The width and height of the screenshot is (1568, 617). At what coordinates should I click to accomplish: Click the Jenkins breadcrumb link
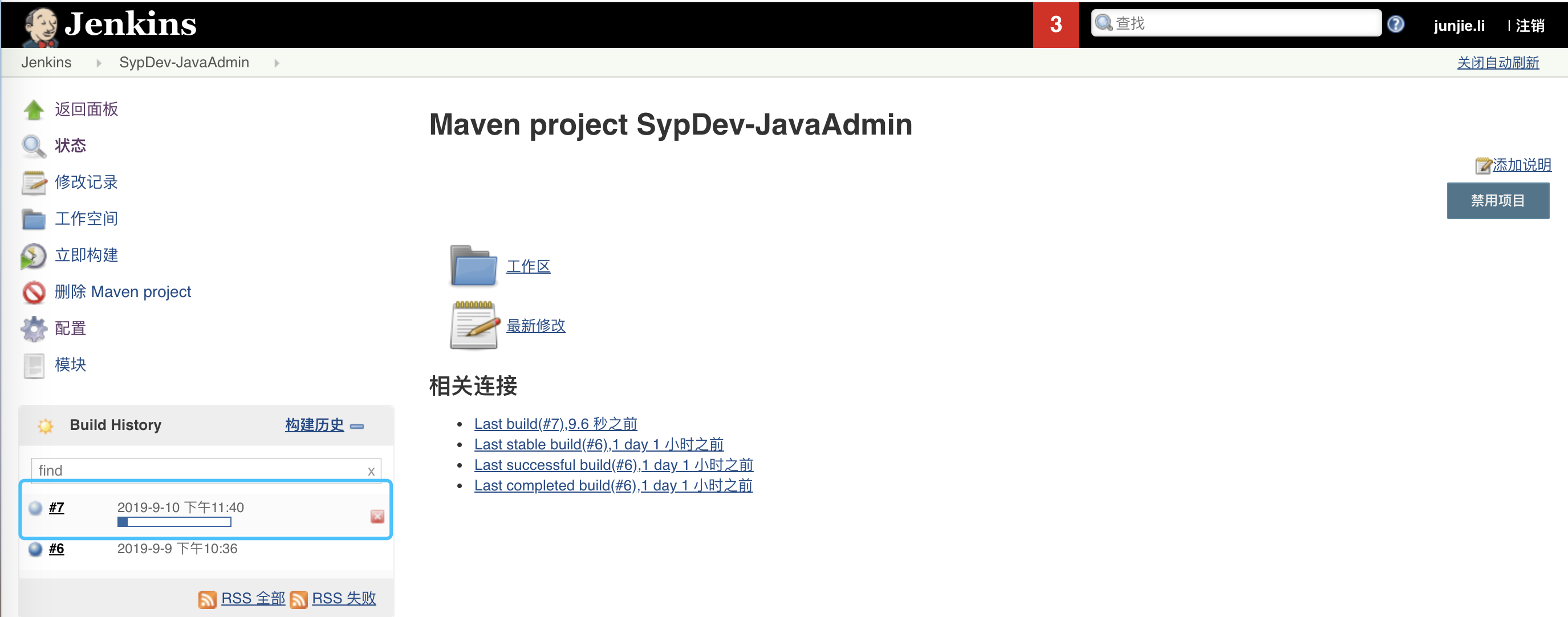46,63
